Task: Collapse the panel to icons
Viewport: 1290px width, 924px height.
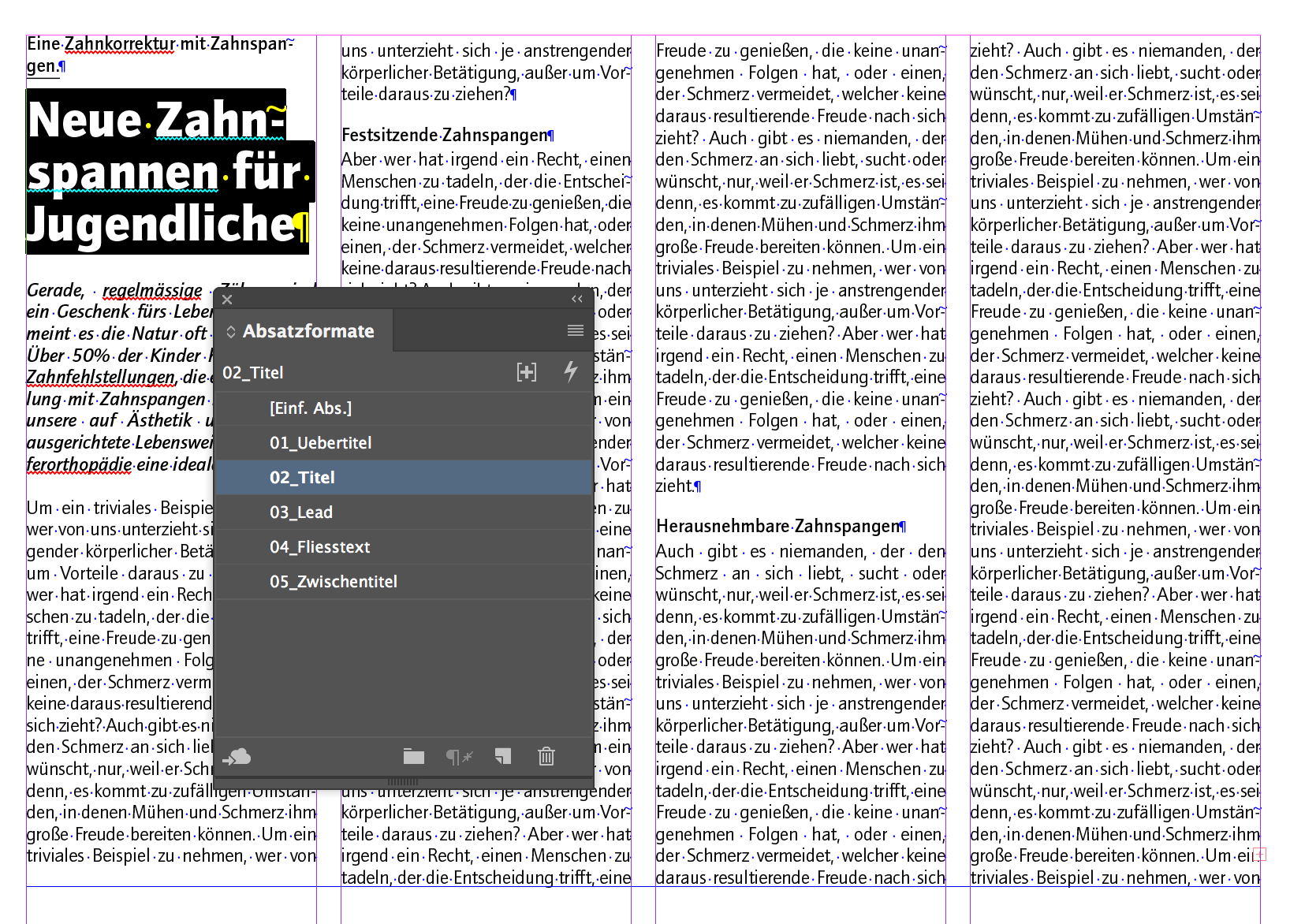Action: tap(577, 300)
